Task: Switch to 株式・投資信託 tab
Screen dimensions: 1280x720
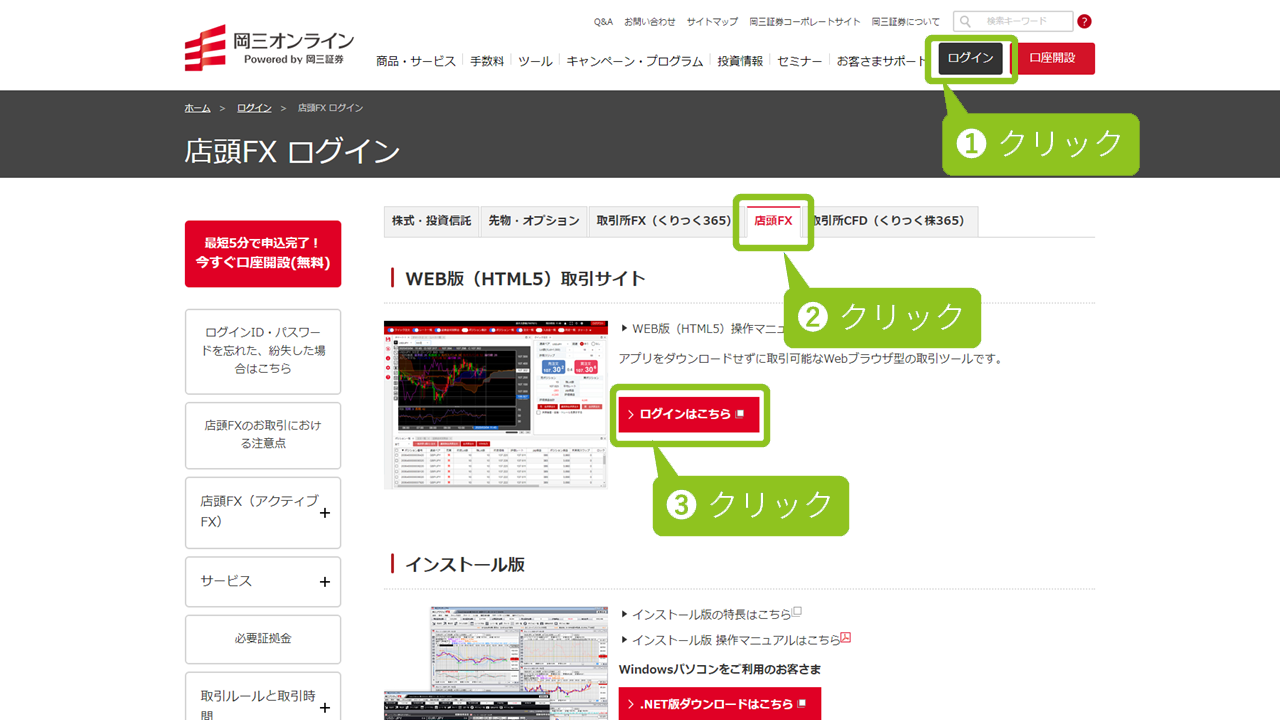Action: [431, 221]
